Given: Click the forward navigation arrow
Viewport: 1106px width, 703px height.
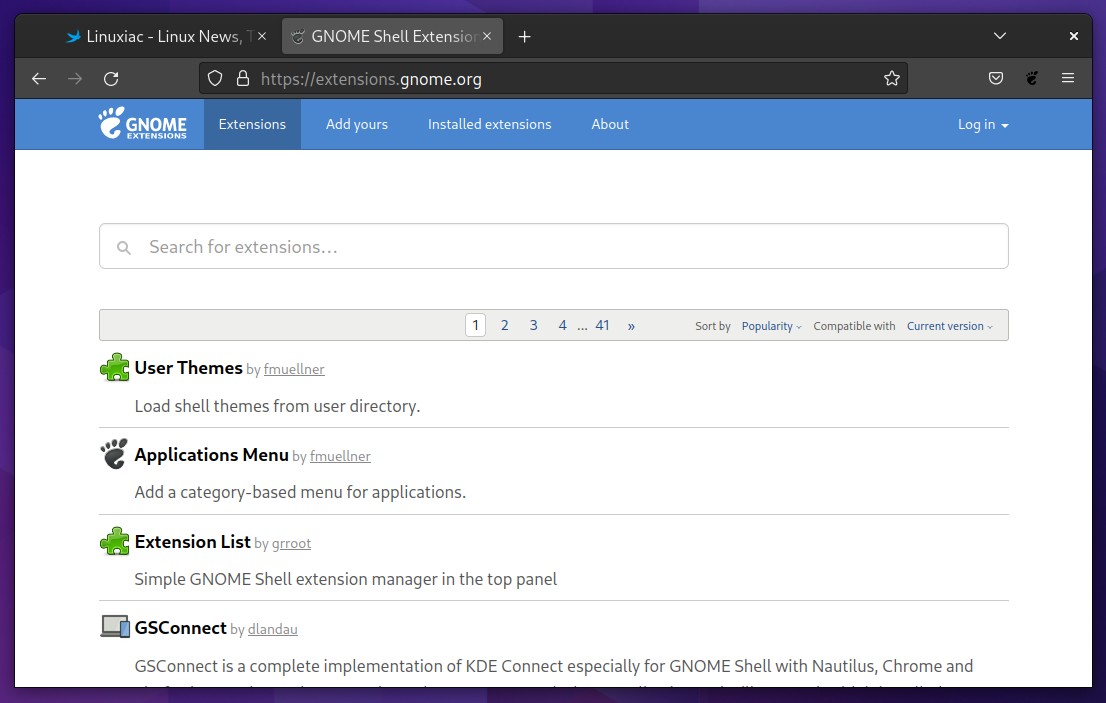Looking at the screenshot, I should coord(75,79).
